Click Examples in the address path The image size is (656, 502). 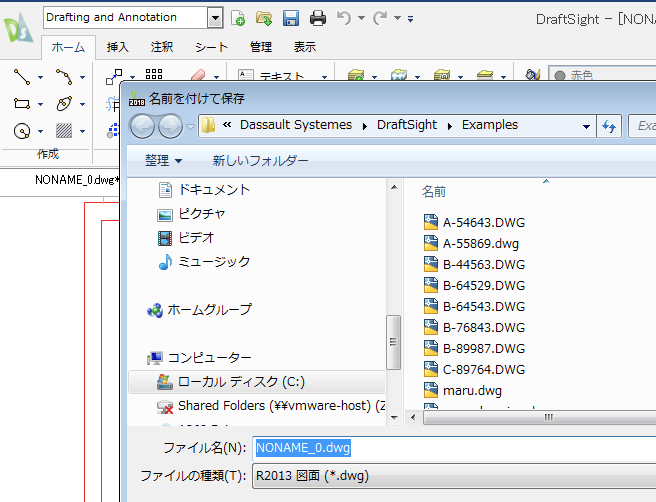[x=490, y=125]
